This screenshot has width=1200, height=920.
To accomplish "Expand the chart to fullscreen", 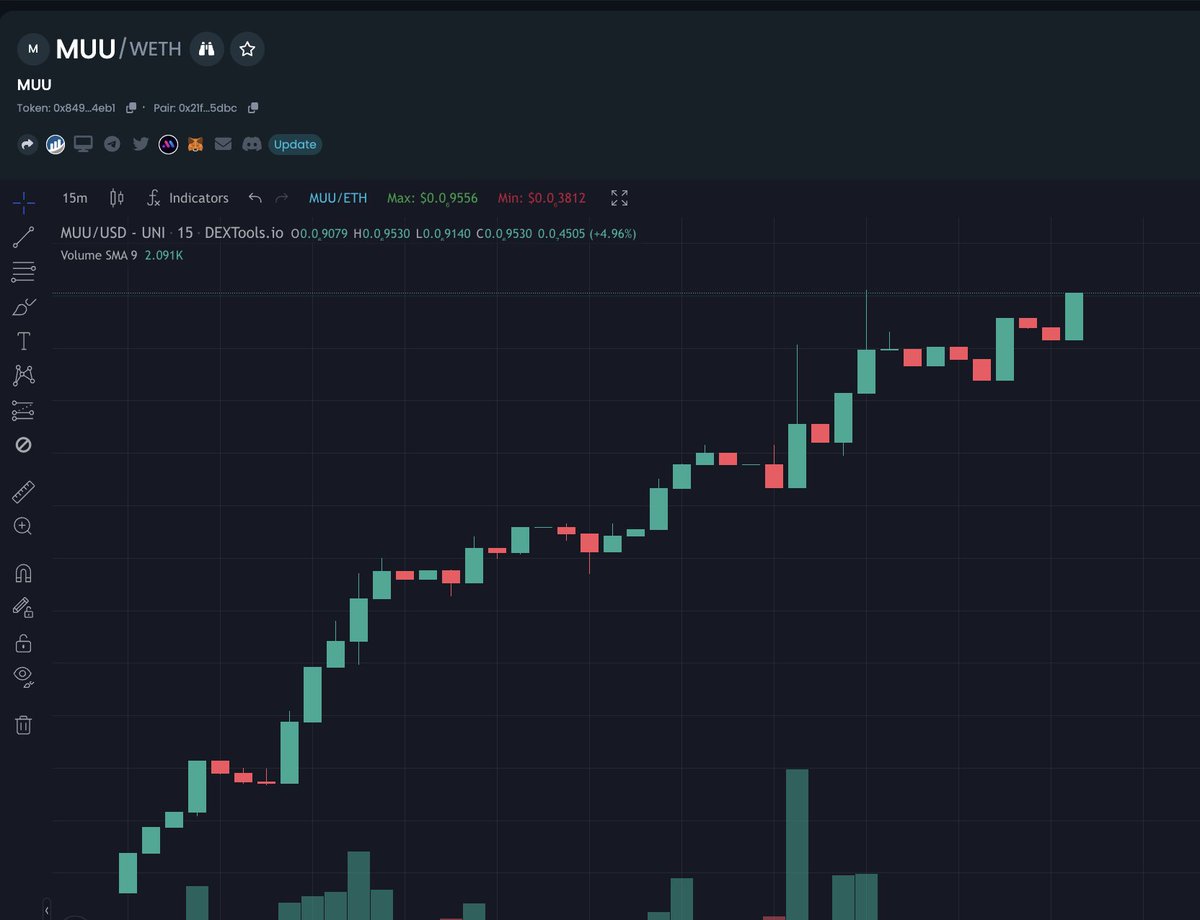I will click(618, 198).
